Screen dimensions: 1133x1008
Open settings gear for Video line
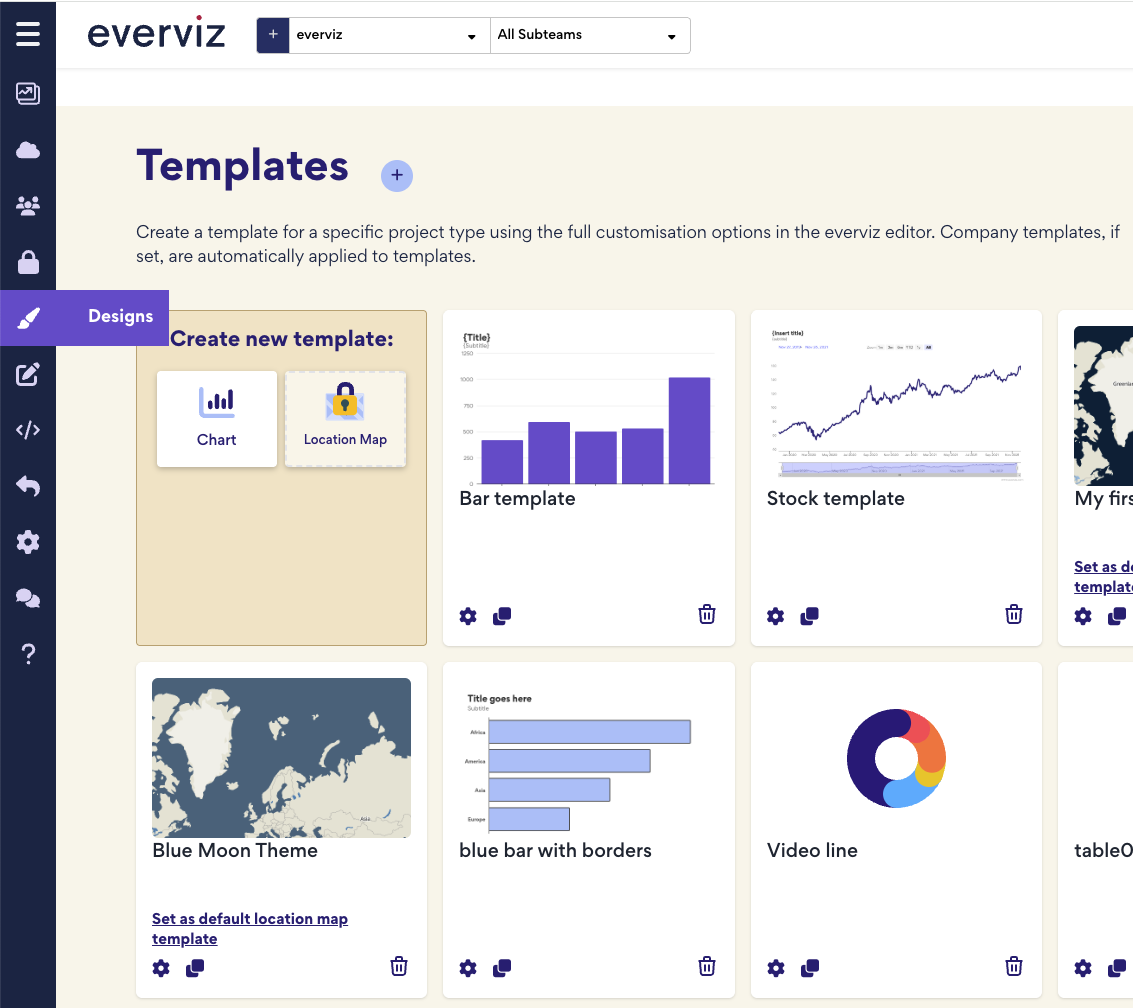[775, 968]
